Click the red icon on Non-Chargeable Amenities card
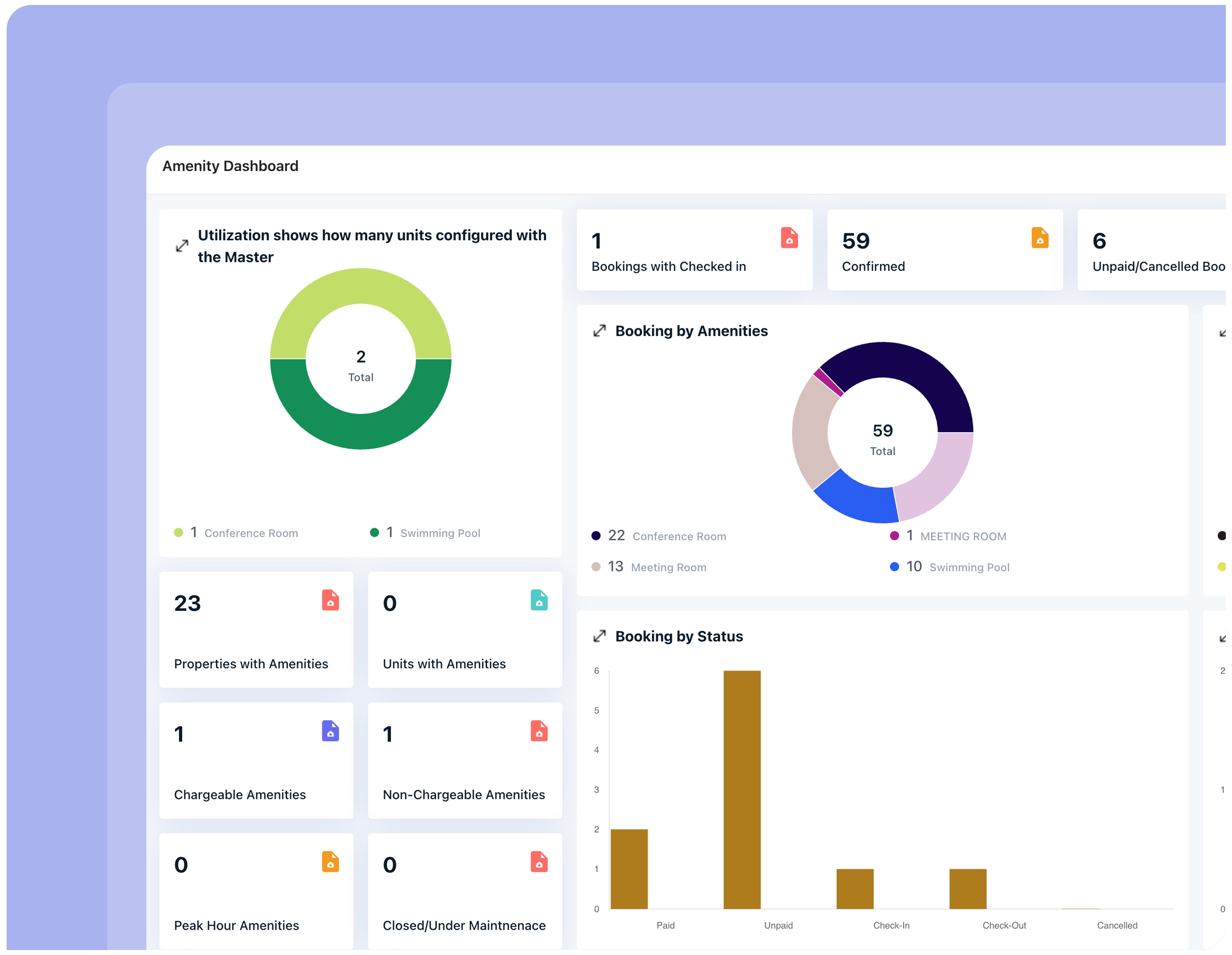The image size is (1232, 955). click(539, 732)
